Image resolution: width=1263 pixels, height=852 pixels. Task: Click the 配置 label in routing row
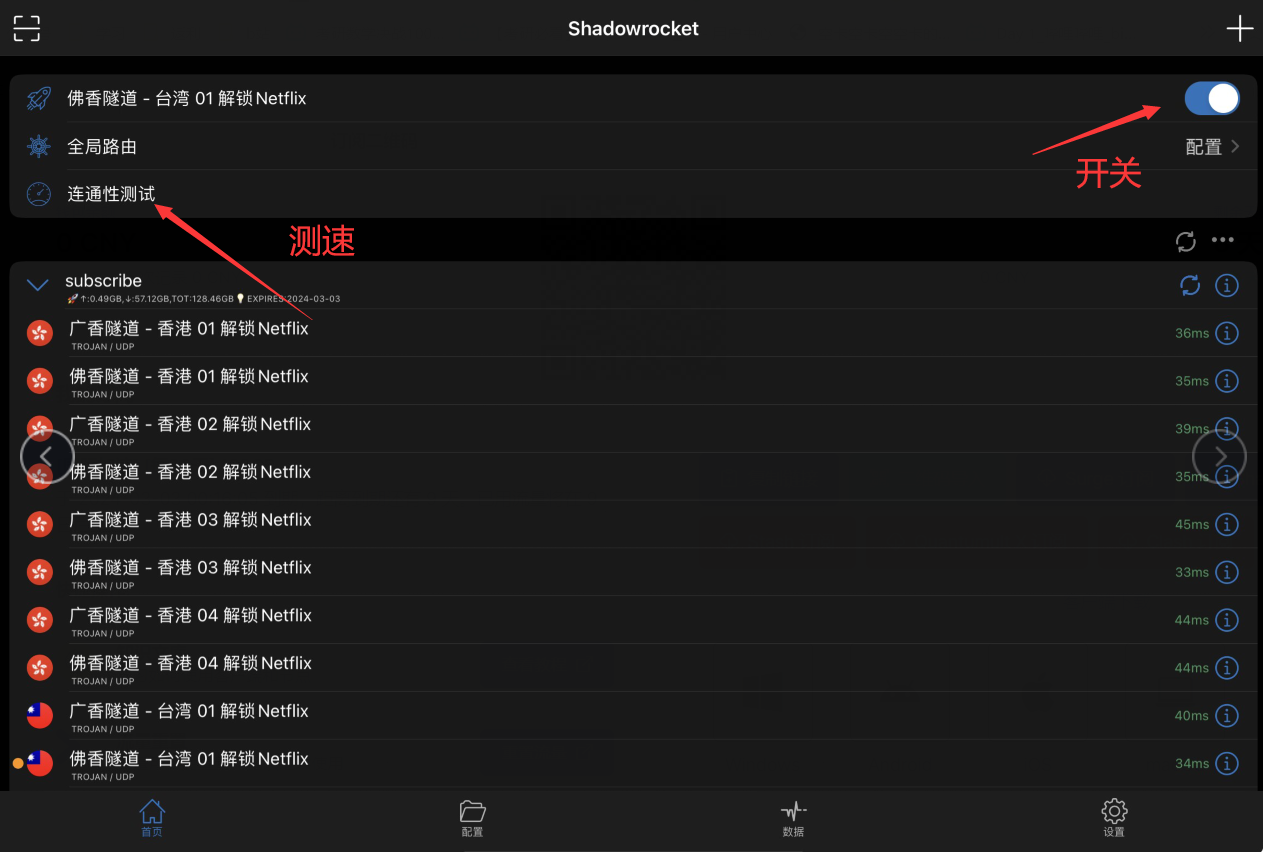(1204, 147)
